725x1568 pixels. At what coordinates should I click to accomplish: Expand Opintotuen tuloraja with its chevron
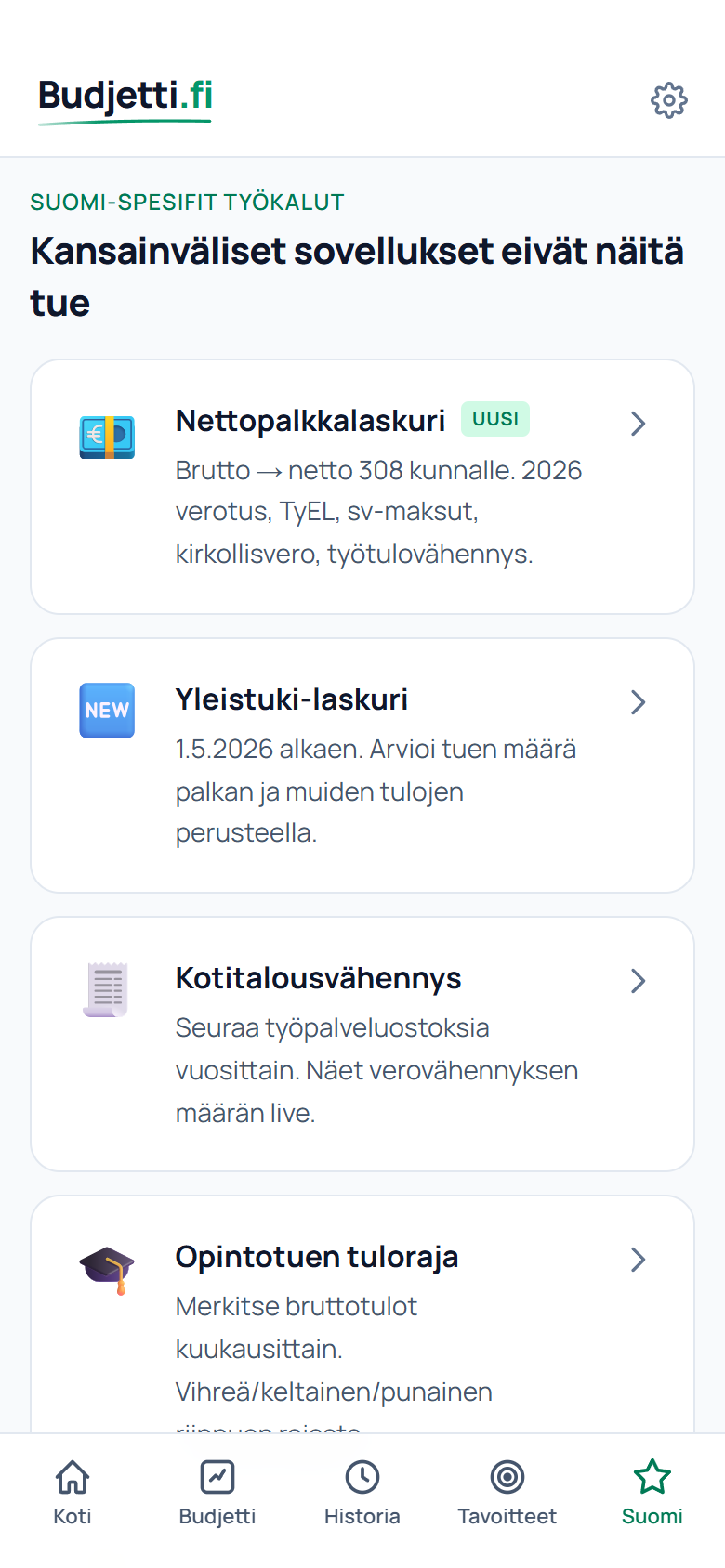click(x=638, y=1260)
